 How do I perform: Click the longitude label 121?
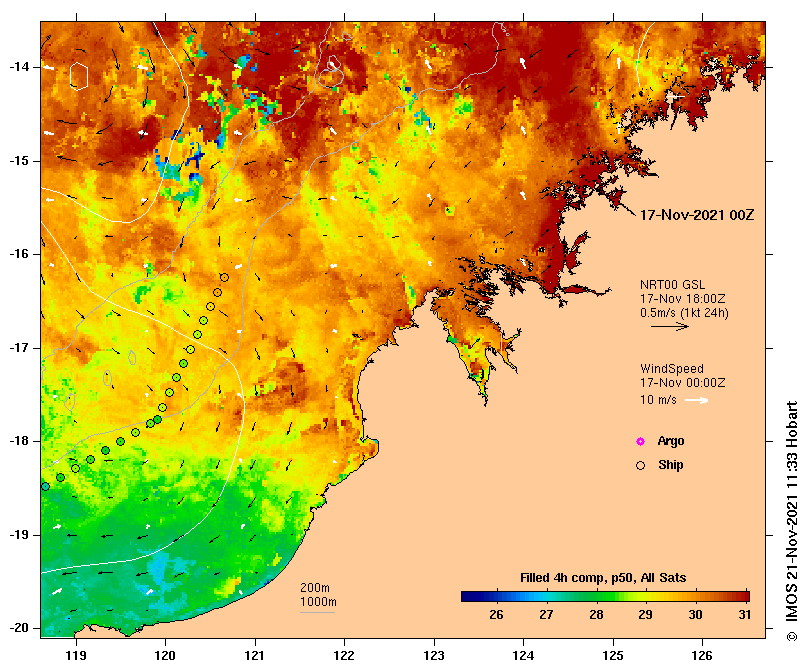255,656
